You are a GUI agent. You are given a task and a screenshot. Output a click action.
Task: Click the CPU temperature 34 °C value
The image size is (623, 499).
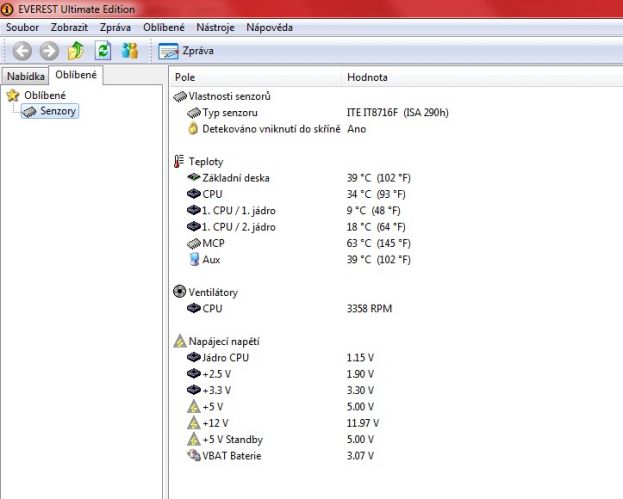coord(376,194)
